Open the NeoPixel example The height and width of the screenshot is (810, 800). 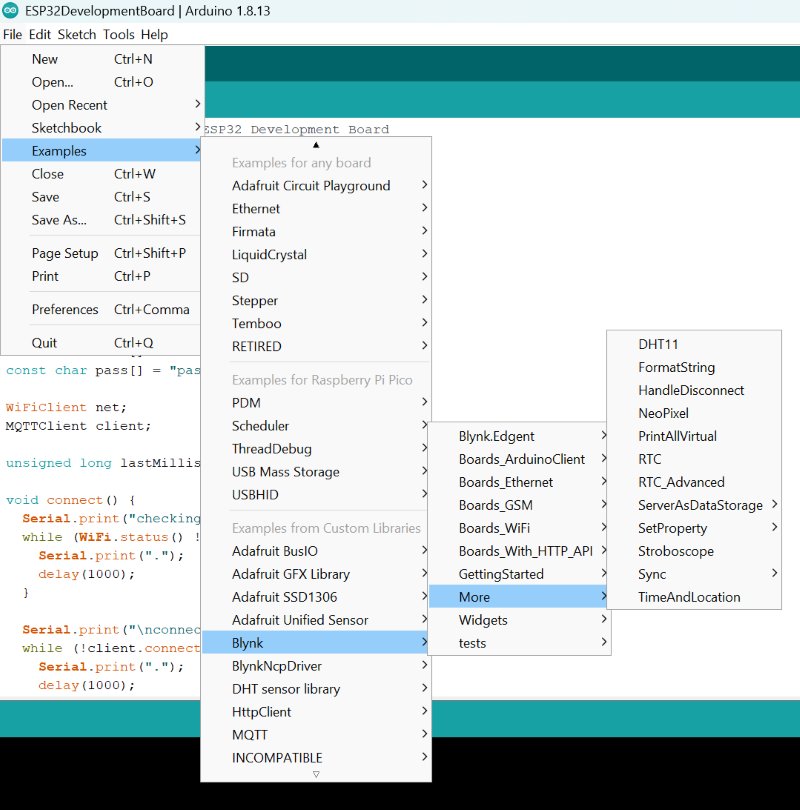point(694,413)
